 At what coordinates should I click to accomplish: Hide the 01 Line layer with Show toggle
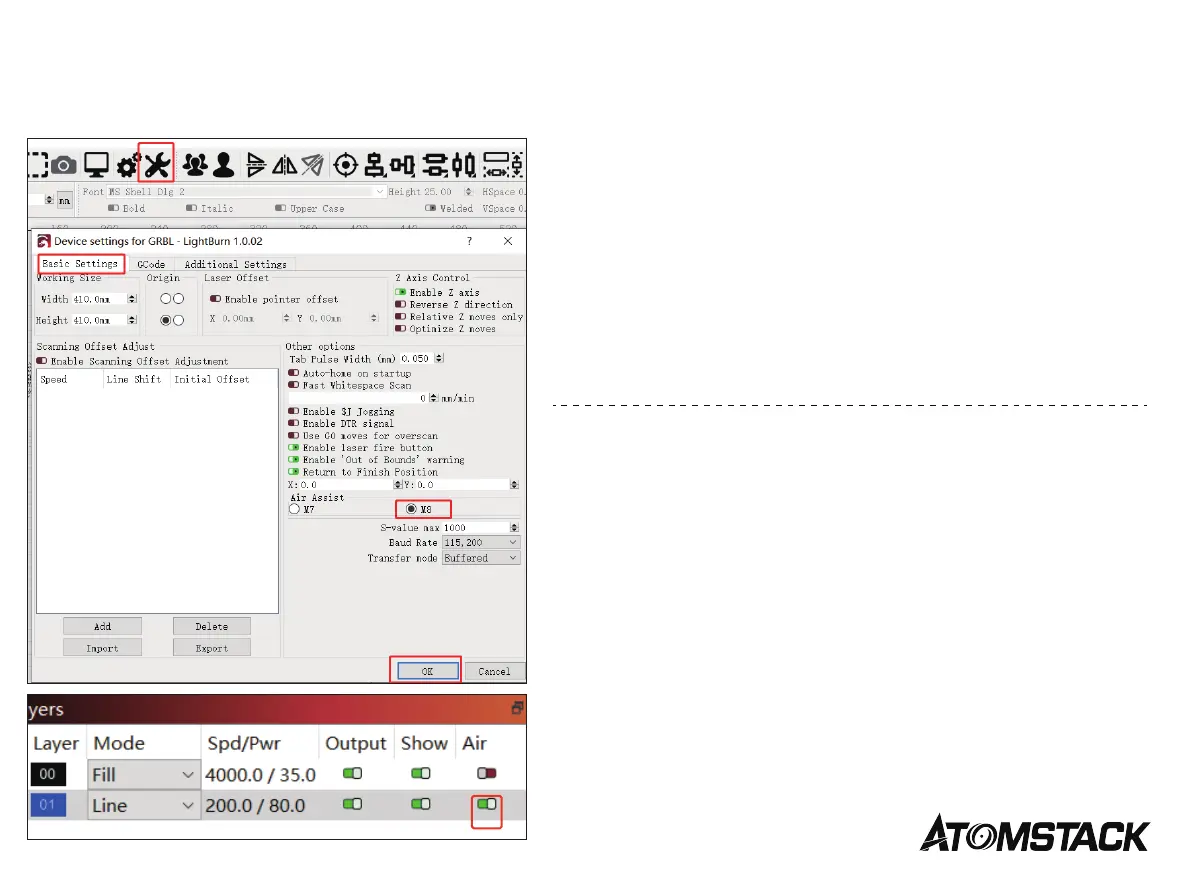click(421, 803)
